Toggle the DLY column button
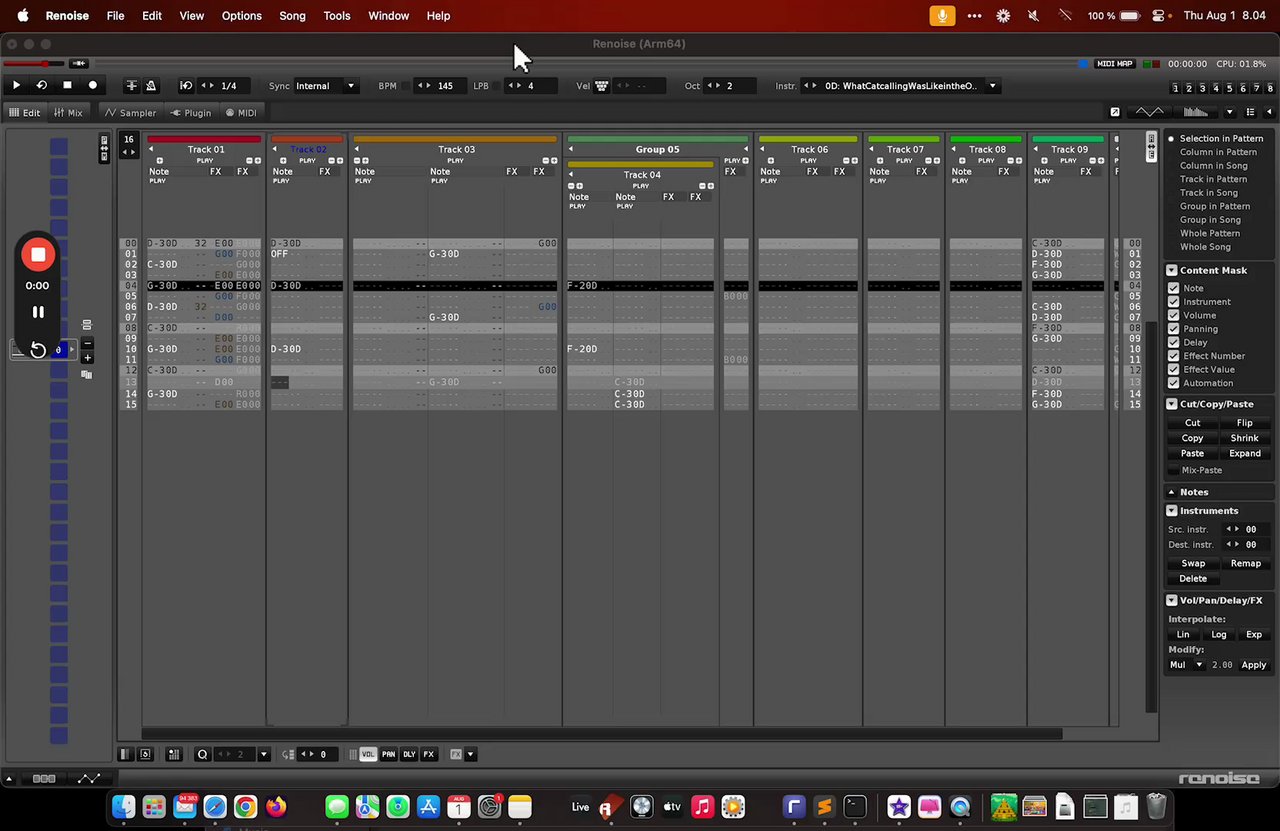The image size is (1280, 831). (409, 755)
